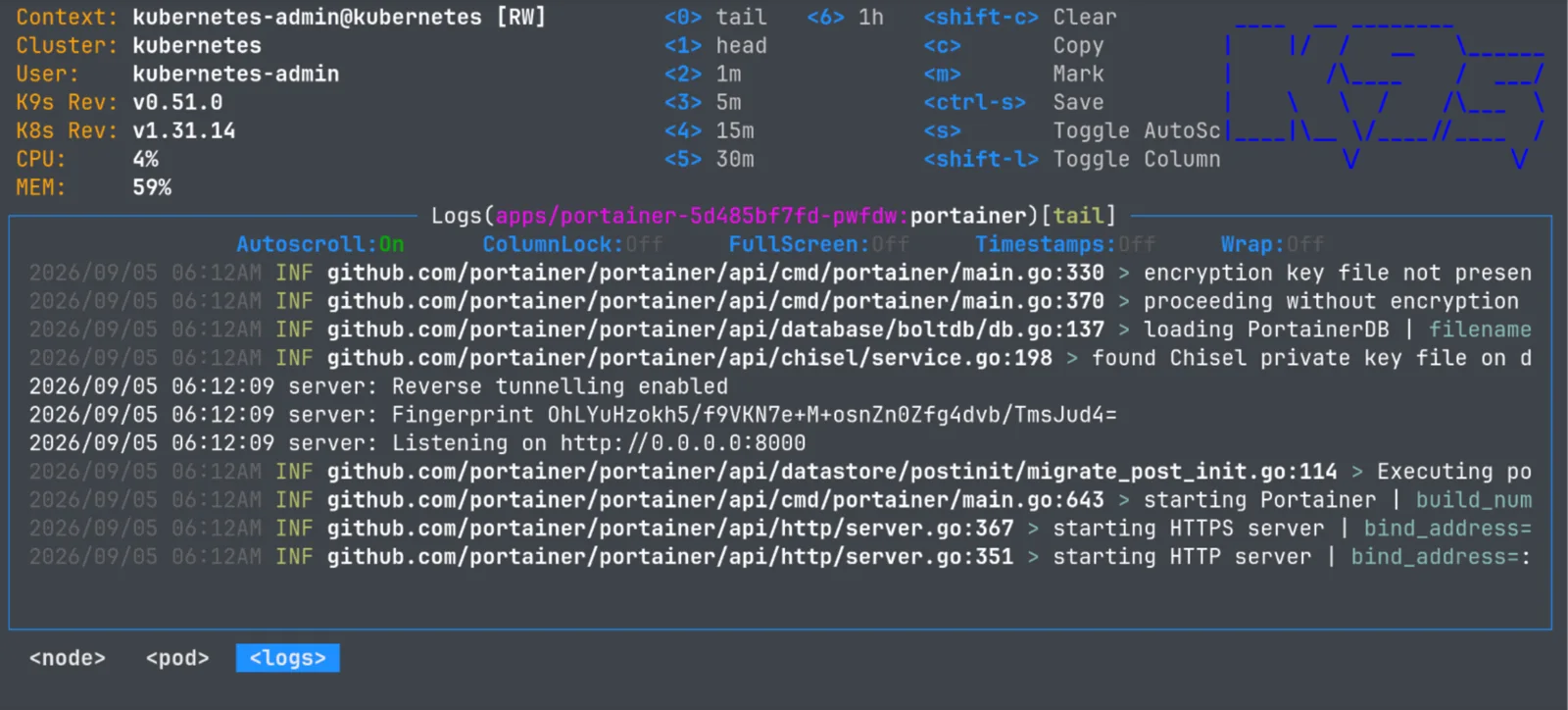
Task: Click the main.go:370 proceeding without encryption line
Action: pos(774,301)
